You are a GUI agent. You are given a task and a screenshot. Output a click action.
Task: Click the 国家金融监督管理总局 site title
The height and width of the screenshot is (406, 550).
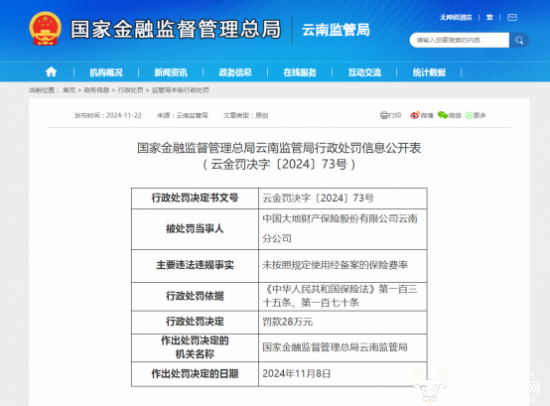coord(176,29)
